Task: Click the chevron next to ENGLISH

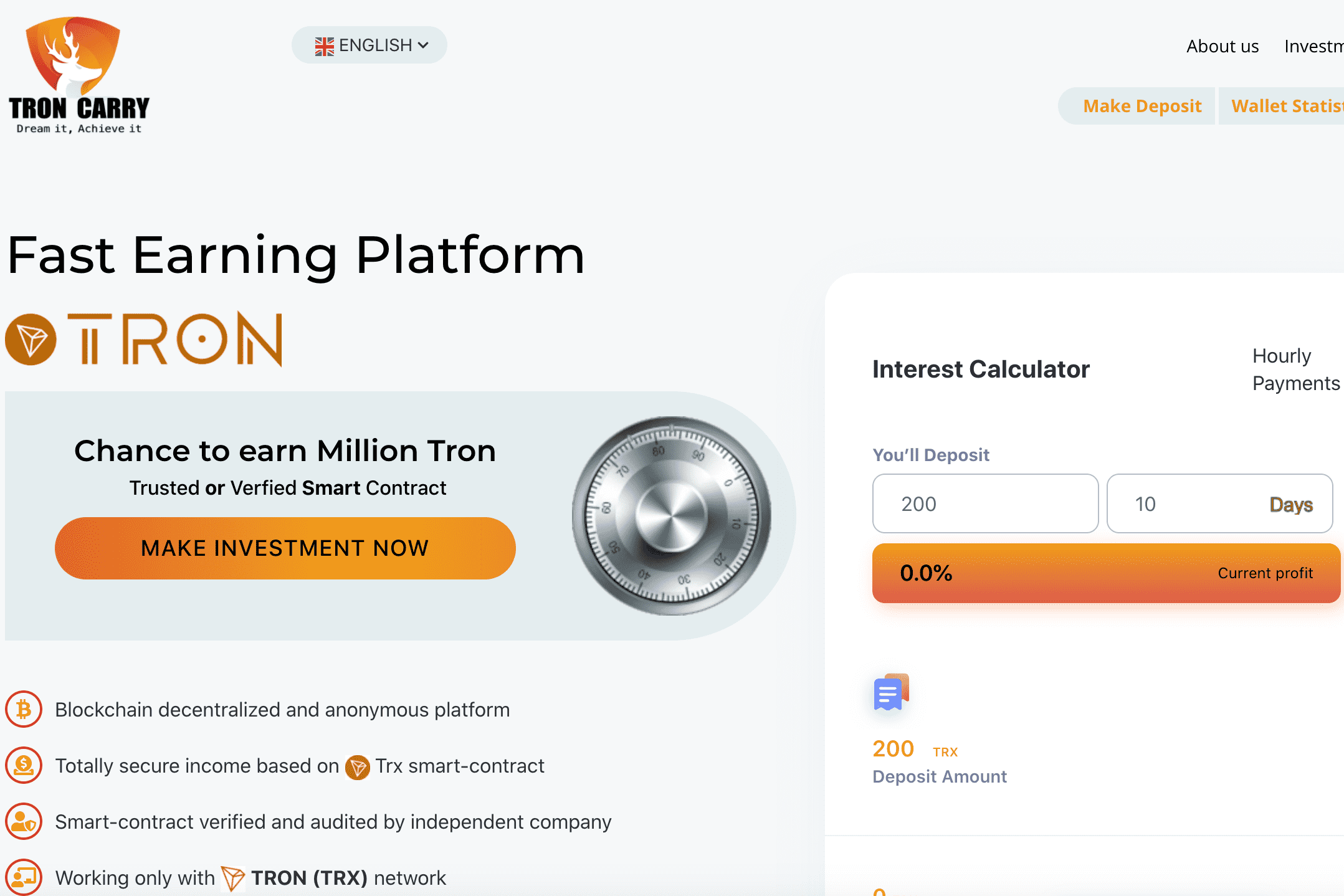Action: 423,45
